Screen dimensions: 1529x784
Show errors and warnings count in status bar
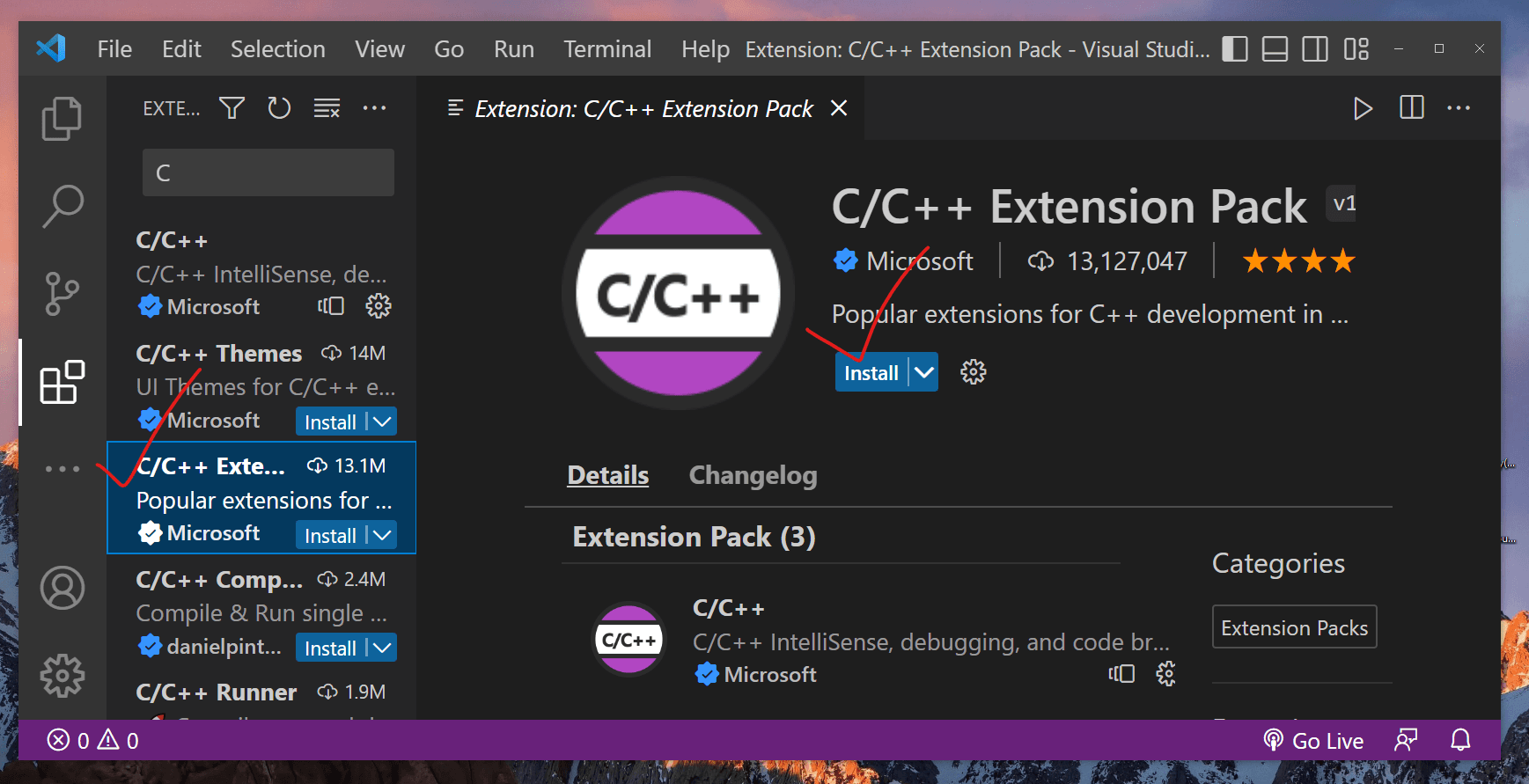(92, 740)
